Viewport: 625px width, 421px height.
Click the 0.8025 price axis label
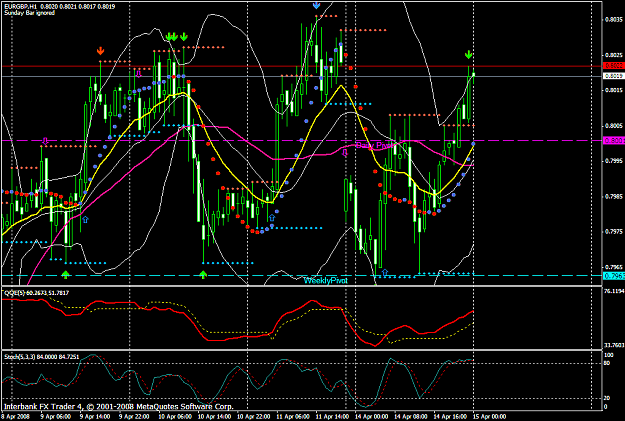(x=613, y=55)
